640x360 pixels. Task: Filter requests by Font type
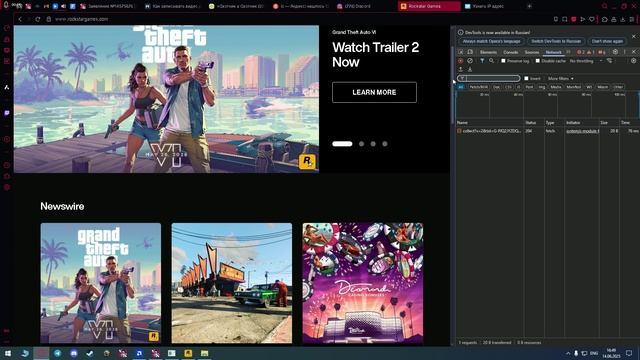(x=529, y=87)
